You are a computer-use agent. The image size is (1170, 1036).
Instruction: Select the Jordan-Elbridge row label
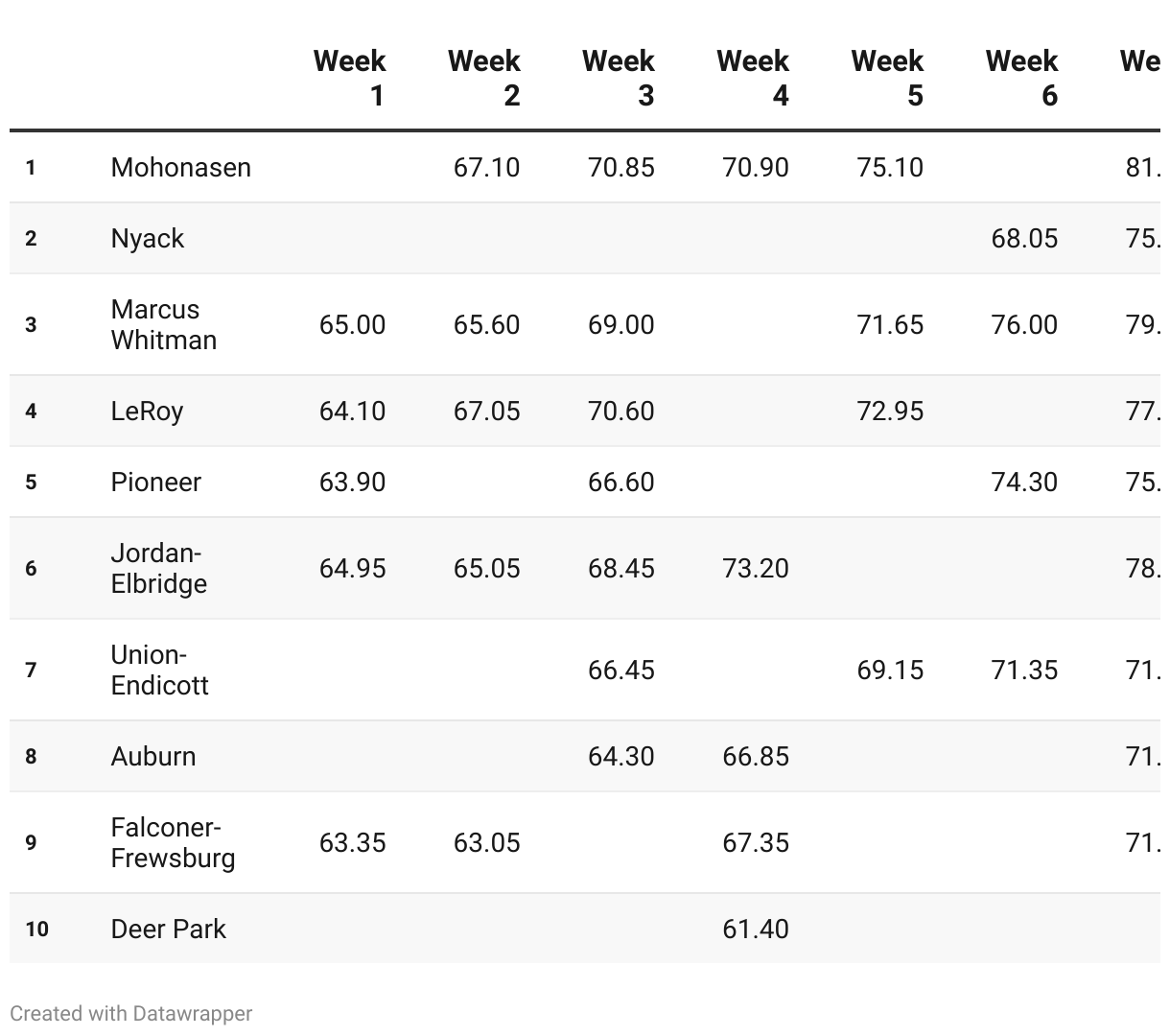click(159, 568)
